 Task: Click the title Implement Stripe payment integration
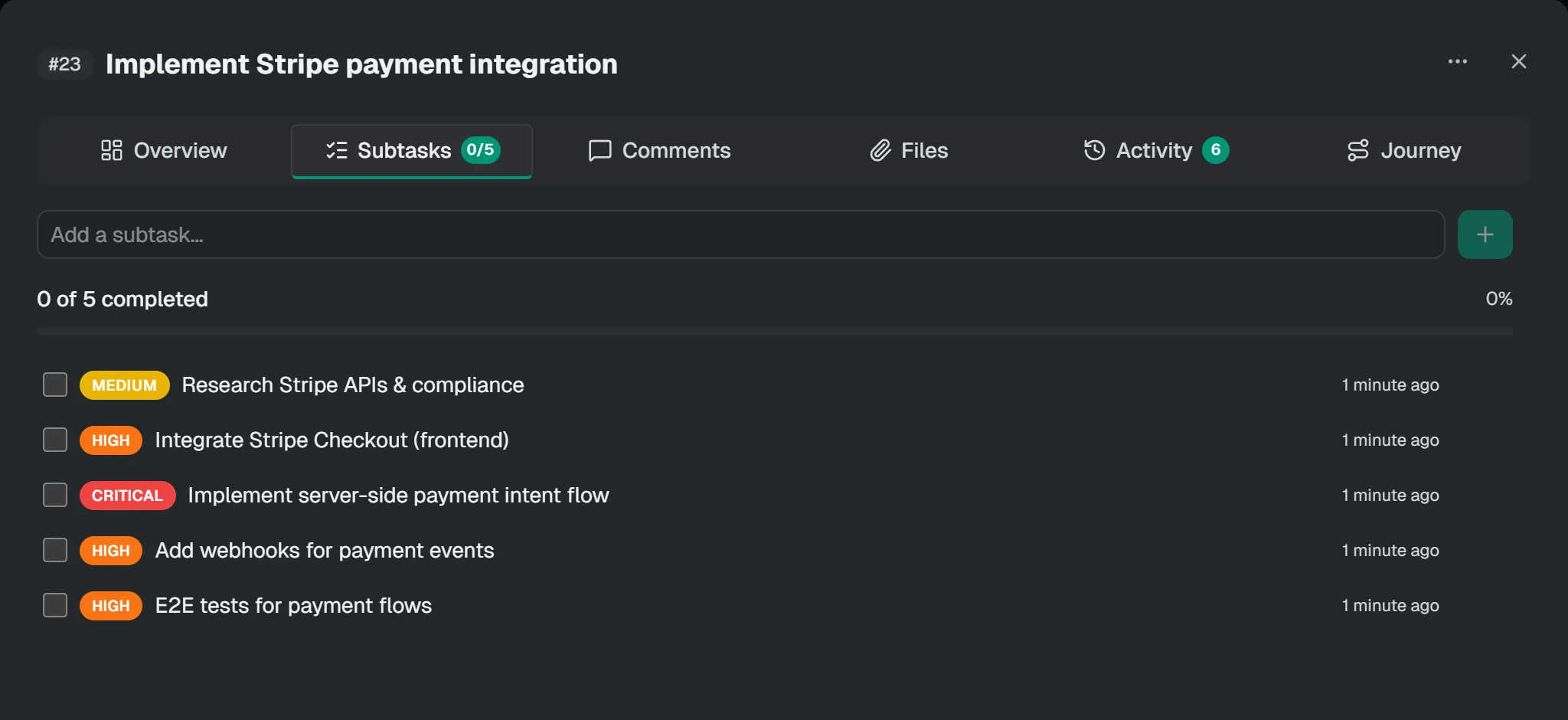tap(361, 64)
